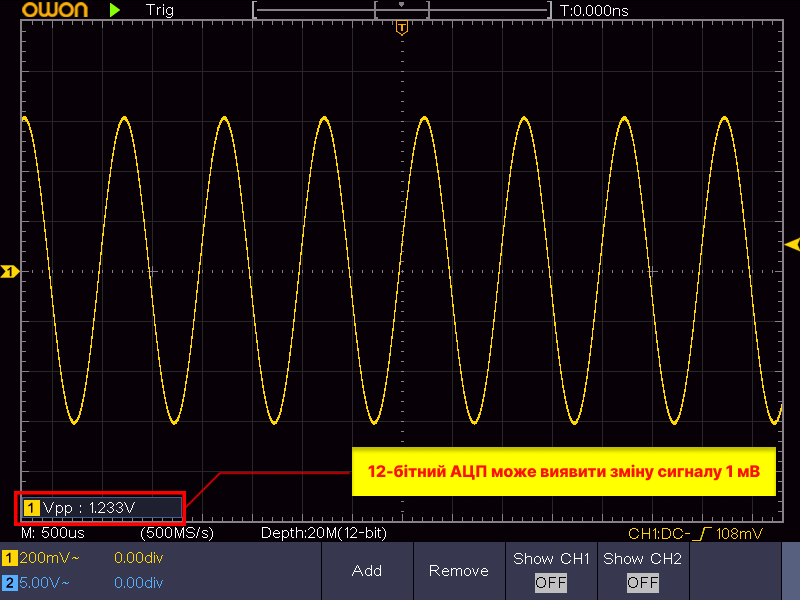The width and height of the screenshot is (800, 600).
Task: Click the Depth:20M(12-bit) memory readout
Action: click(323, 534)
